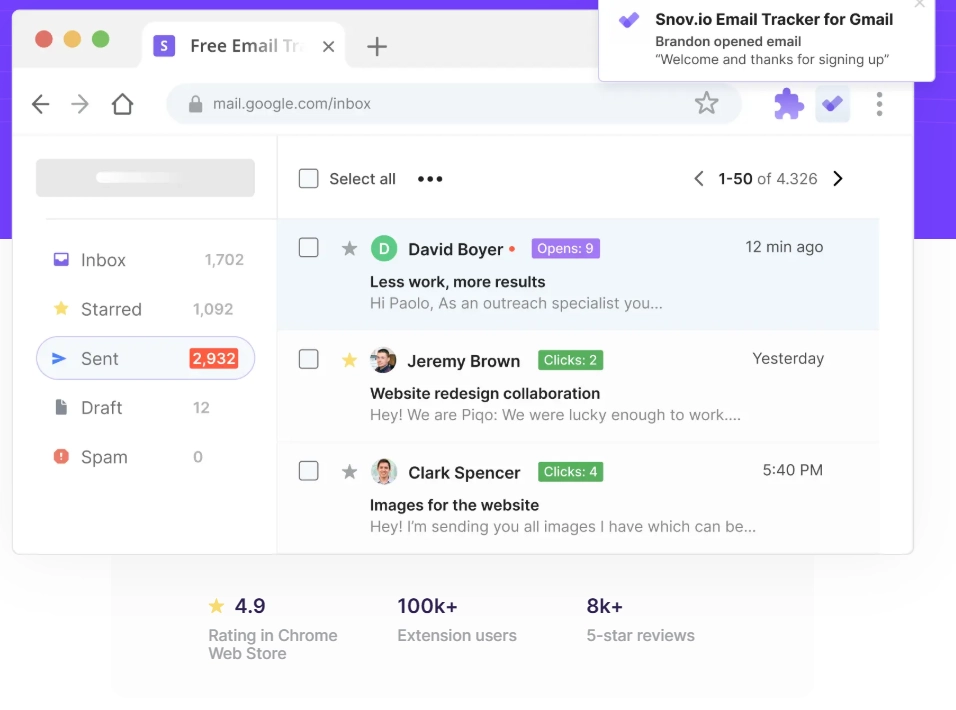Click the red Spam warning icon

(x=61, y=456)
